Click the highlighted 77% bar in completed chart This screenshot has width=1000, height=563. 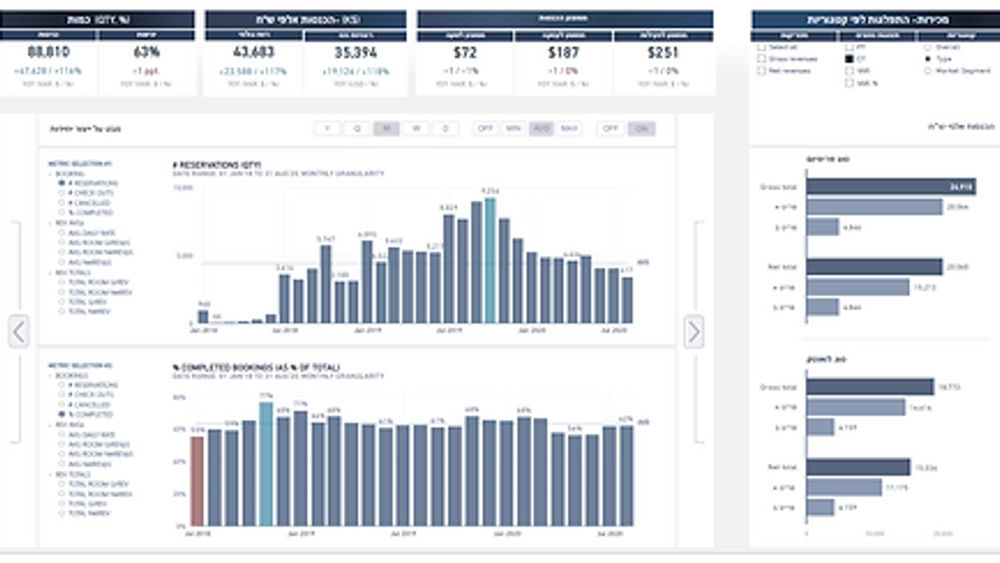266,464
